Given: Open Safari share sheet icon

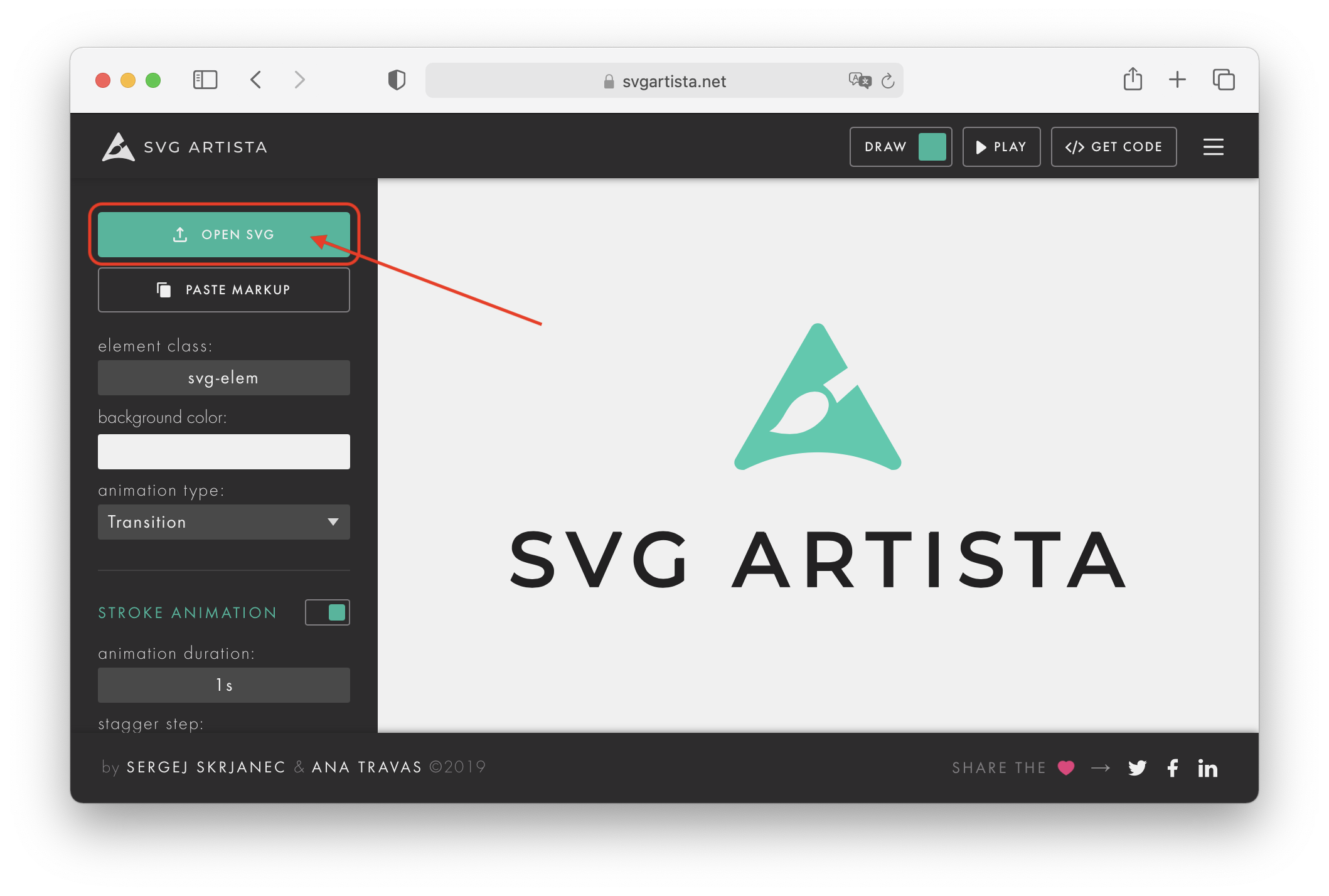Looking at the screenshot, I should pos(1132,80).
